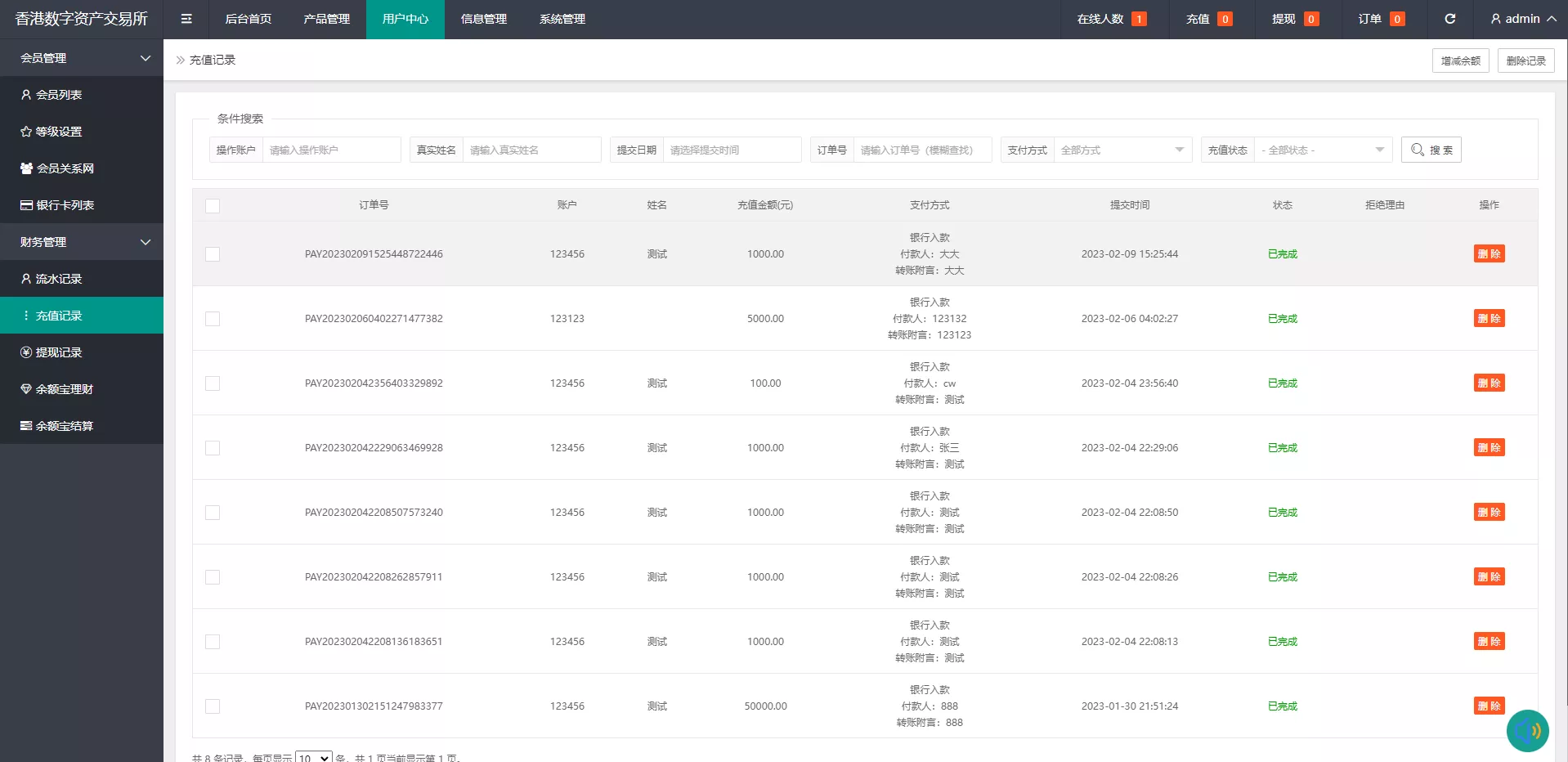Check the row for order PAY202302091525448722446

pos(213,254)
